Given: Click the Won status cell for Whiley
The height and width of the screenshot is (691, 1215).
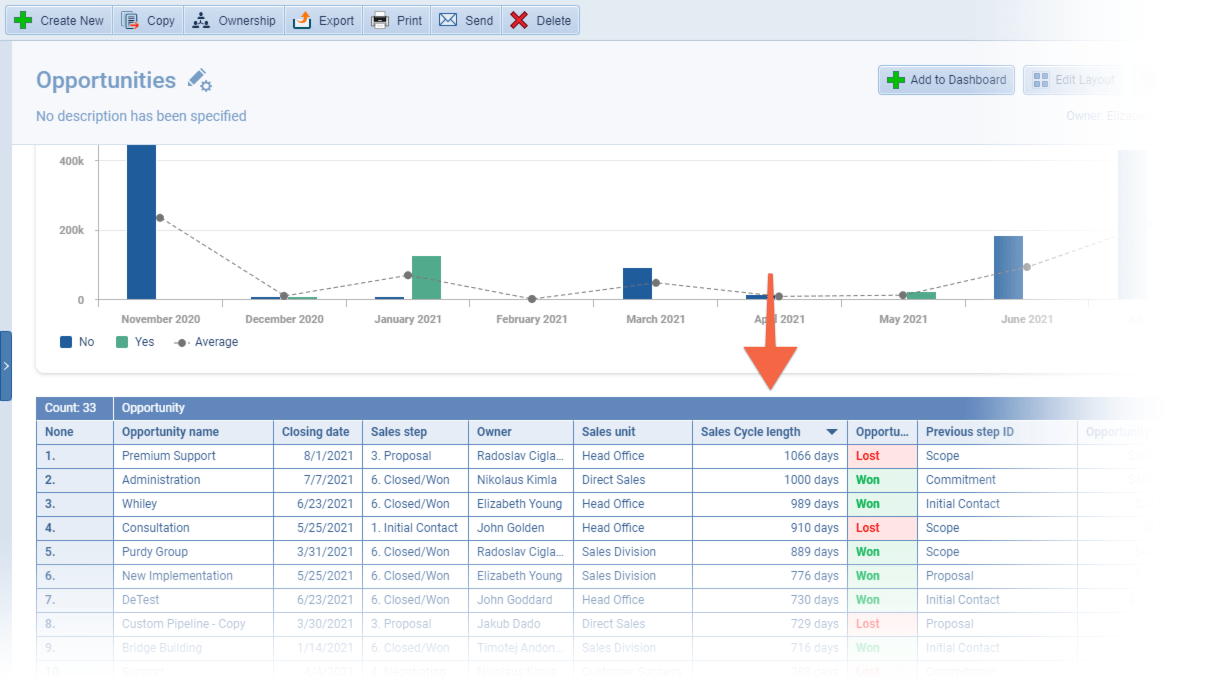Looking at the screenshot, I should (868, 504).
